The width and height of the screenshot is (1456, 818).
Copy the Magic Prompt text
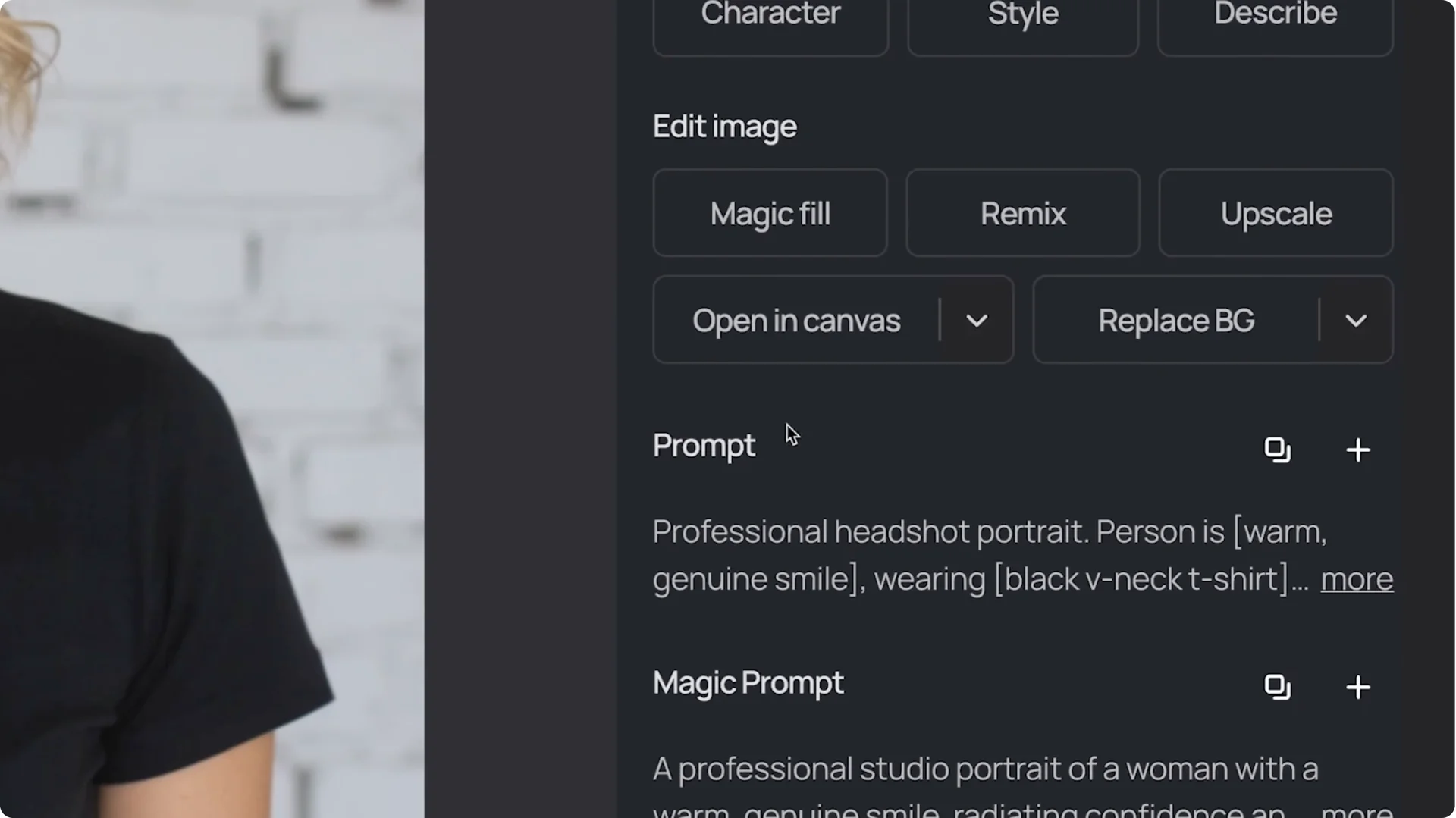tap(1279, 688)
